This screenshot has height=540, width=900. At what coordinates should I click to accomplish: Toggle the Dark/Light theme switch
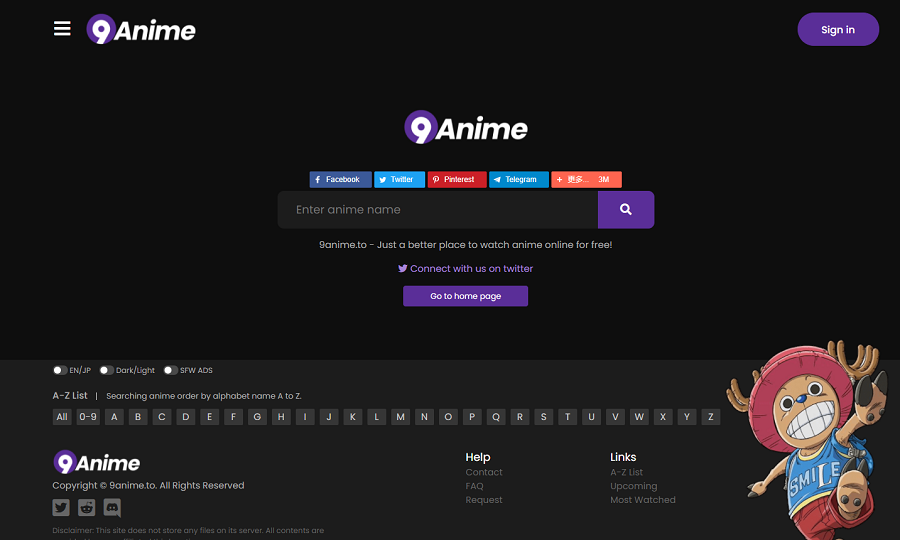click(x=106, y=370)
